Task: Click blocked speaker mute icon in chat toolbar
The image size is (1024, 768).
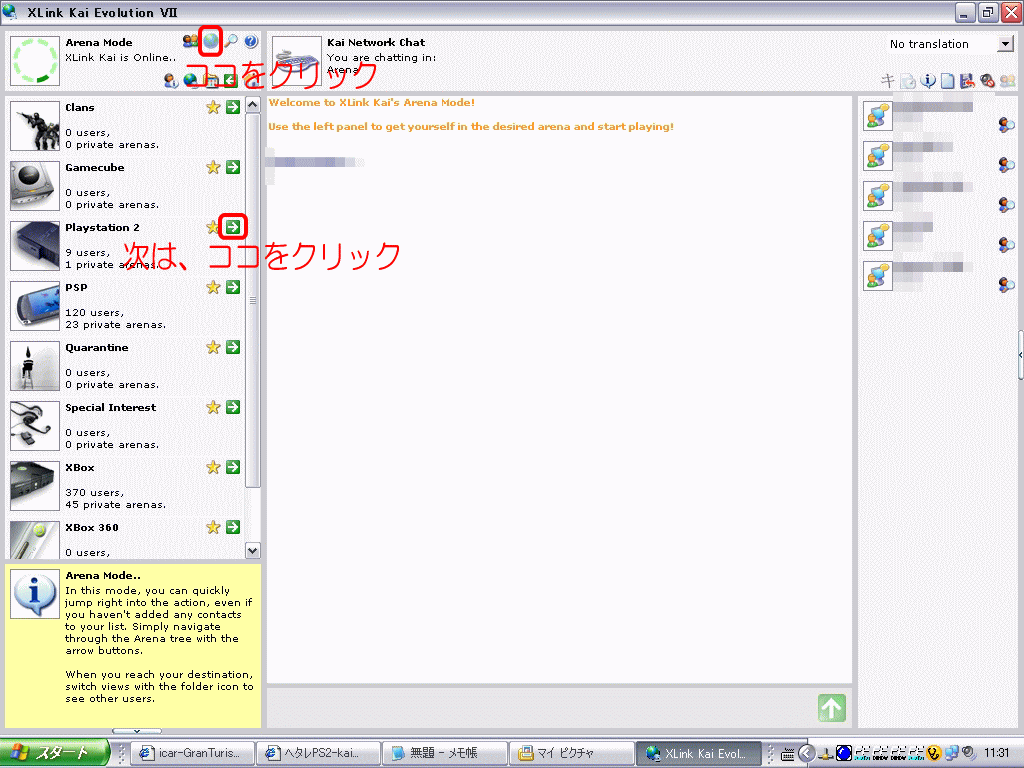Action: tap(987, 80)
